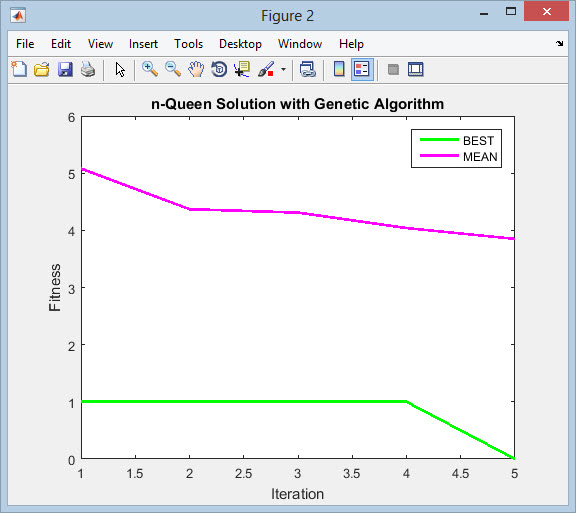Viewport: 576px width, 513px height.
Task: Toggle the Insert Colorbar button
Action: (339, 69)
